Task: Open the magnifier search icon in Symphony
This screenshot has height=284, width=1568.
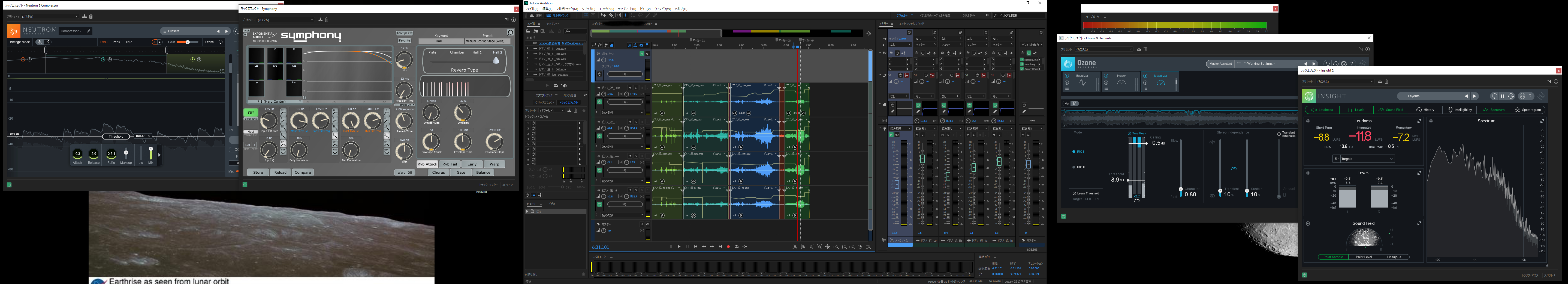Action: (510, 32)
